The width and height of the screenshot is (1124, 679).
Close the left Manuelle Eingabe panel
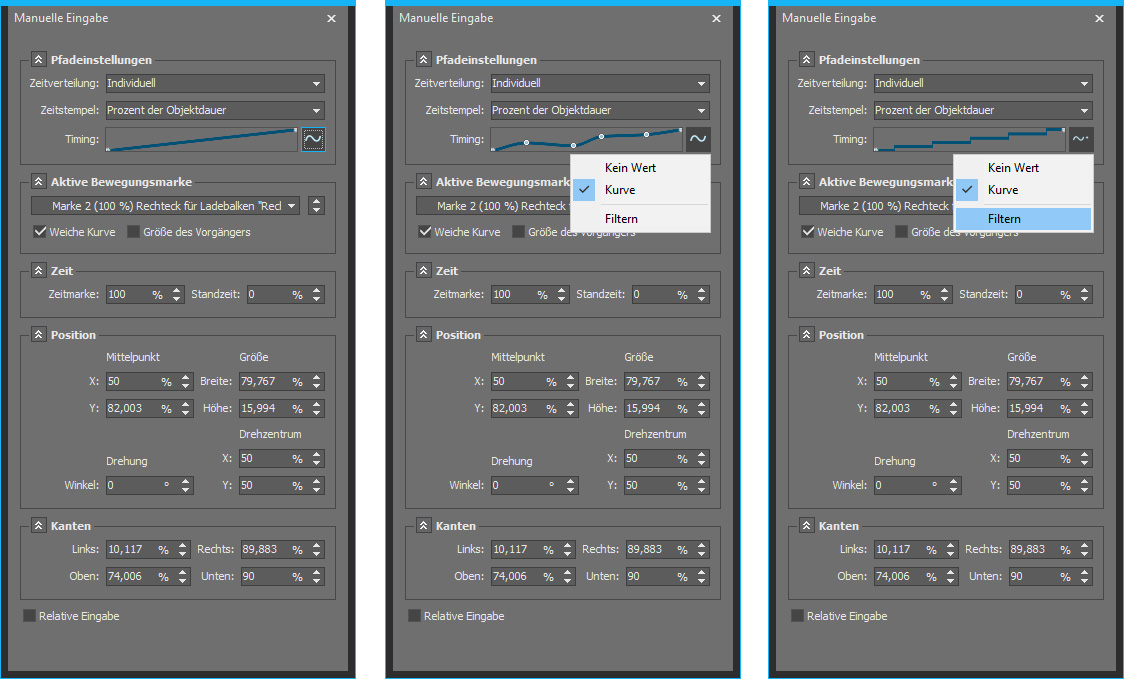331,18
